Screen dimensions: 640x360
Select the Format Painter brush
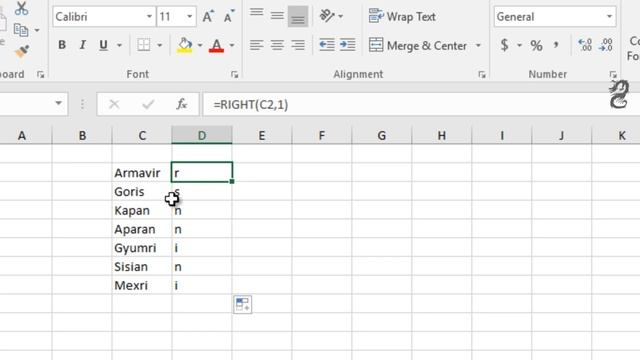(22, 51)
